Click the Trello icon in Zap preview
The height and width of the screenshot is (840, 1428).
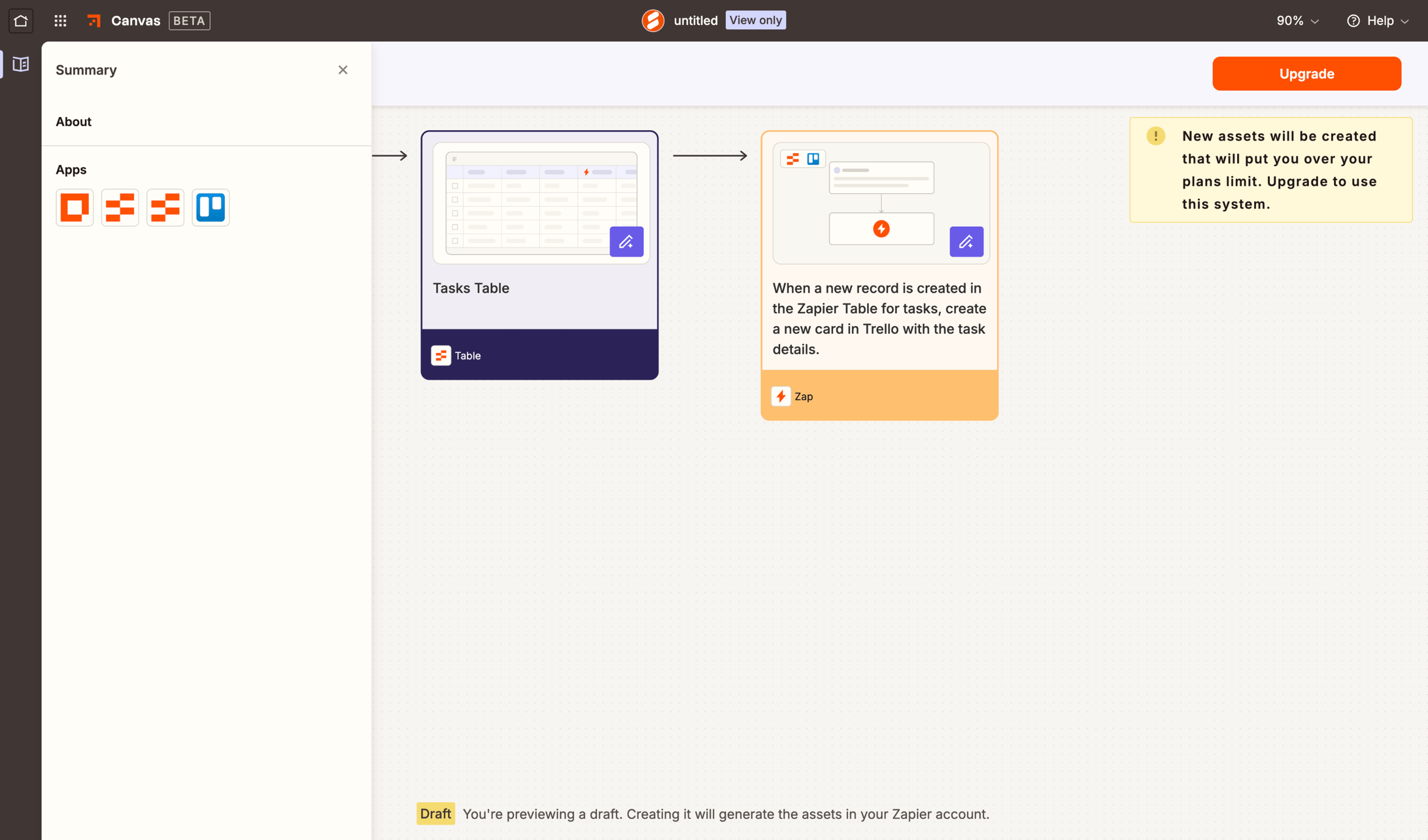tap(813, 159)
